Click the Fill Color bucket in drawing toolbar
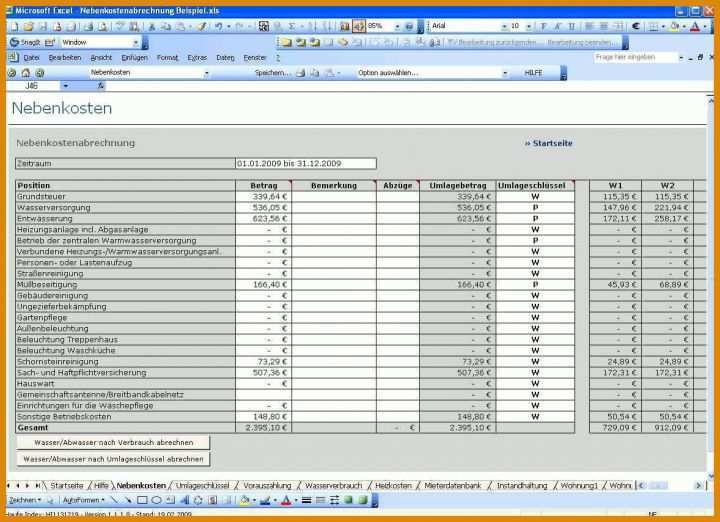This screenshot has width=720, height=522. [244, 500]
